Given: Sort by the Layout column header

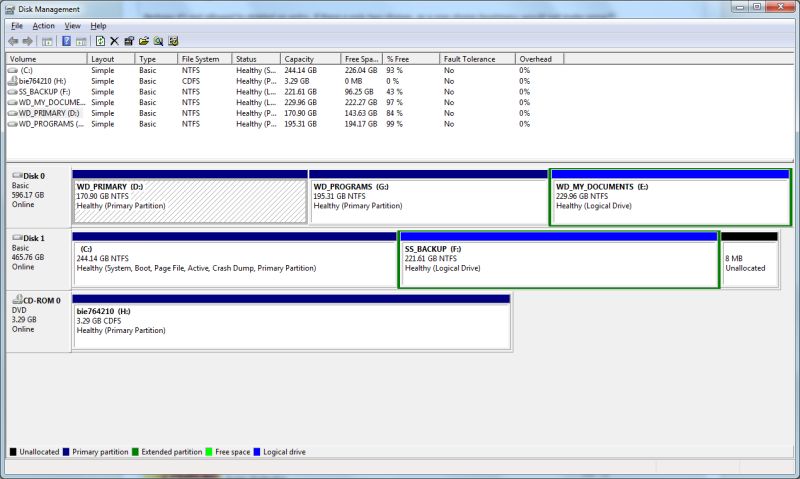Looking at the screenshot, I should [111, 59].
